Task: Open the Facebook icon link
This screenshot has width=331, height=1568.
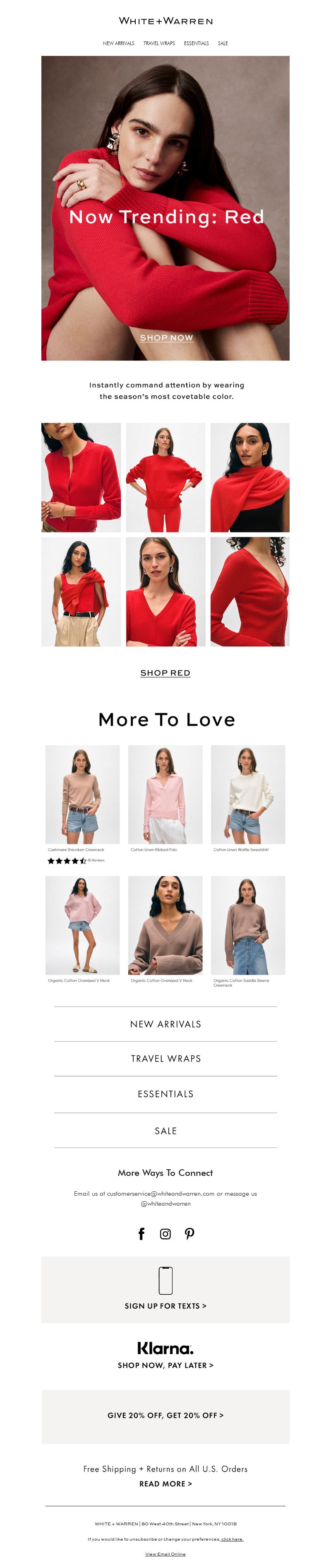Action: (141, 1234)
